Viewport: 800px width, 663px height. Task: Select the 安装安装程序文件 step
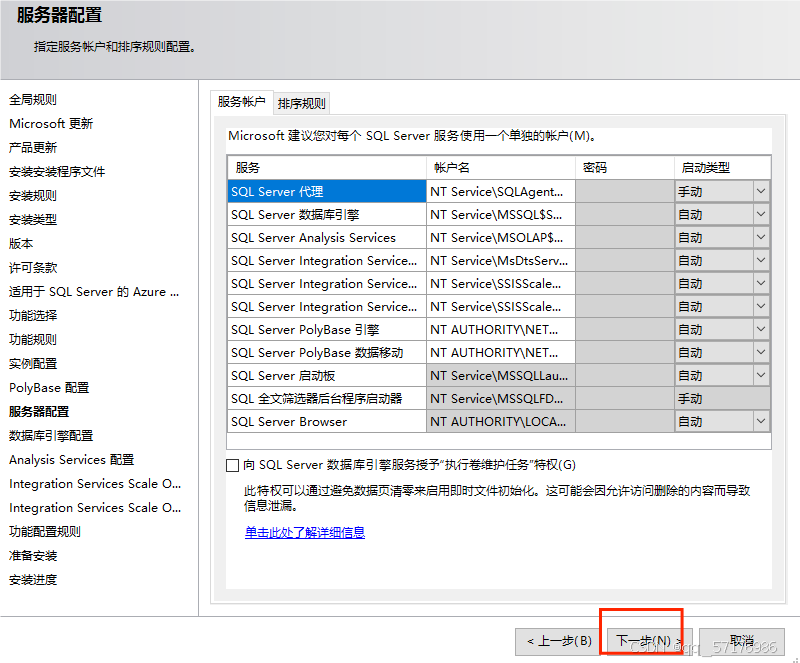tap(57, 171)
